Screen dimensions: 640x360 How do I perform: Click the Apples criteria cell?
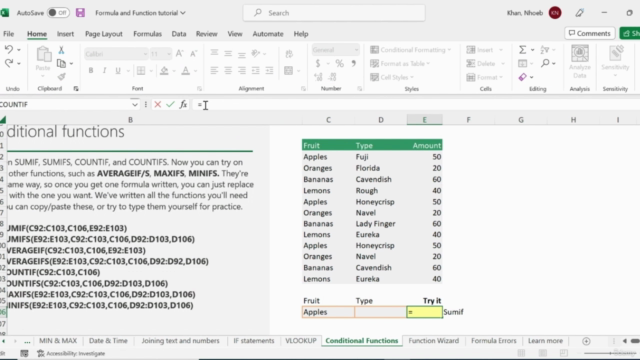pyautogui.click(x=328, y=312)
